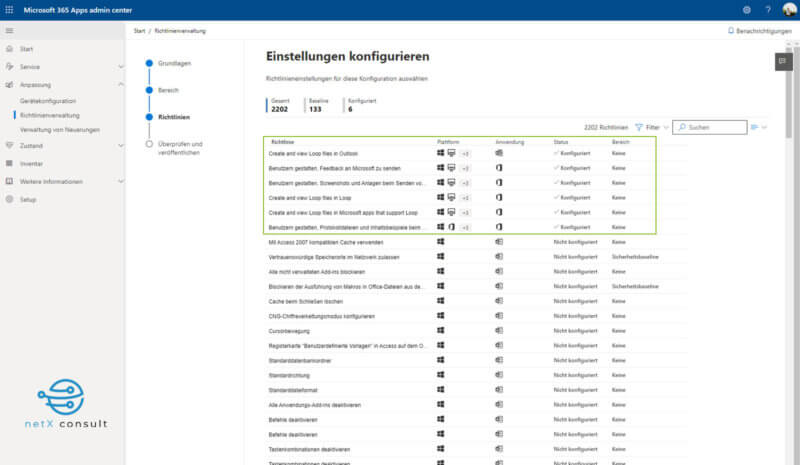The height and width of the screenshot is (465, 800).
Task: Click the Setup gear icon in the sidebar
Action: pos(9,199)
